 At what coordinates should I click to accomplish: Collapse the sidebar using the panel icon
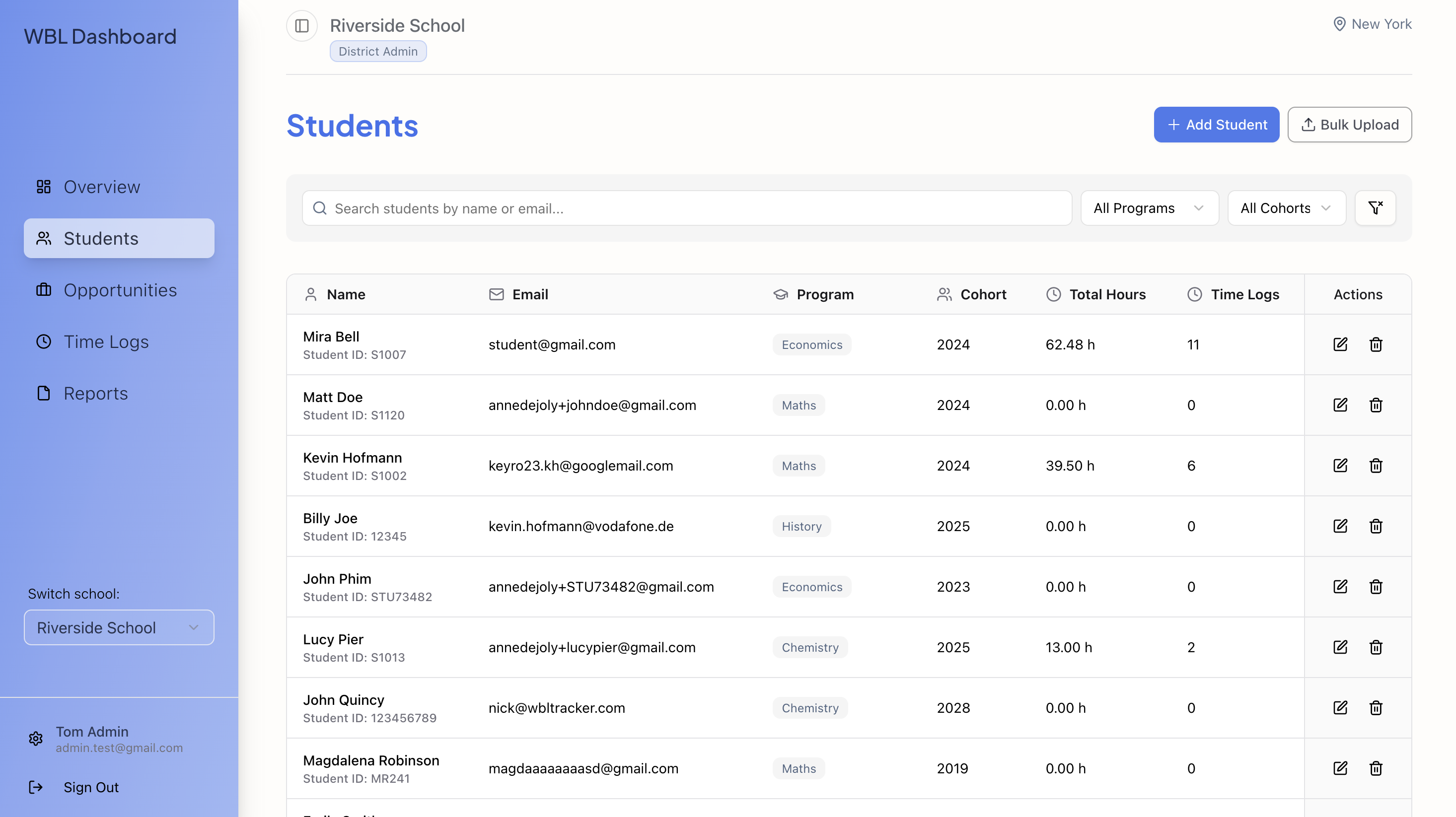301,25
